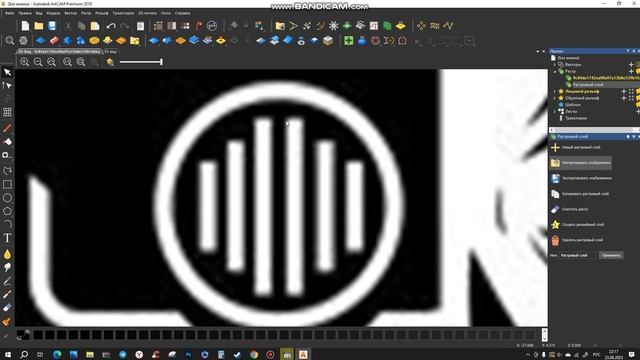Open the Правка menu
This screenshot has width=640, height=360.
click(x=25, y=13)
